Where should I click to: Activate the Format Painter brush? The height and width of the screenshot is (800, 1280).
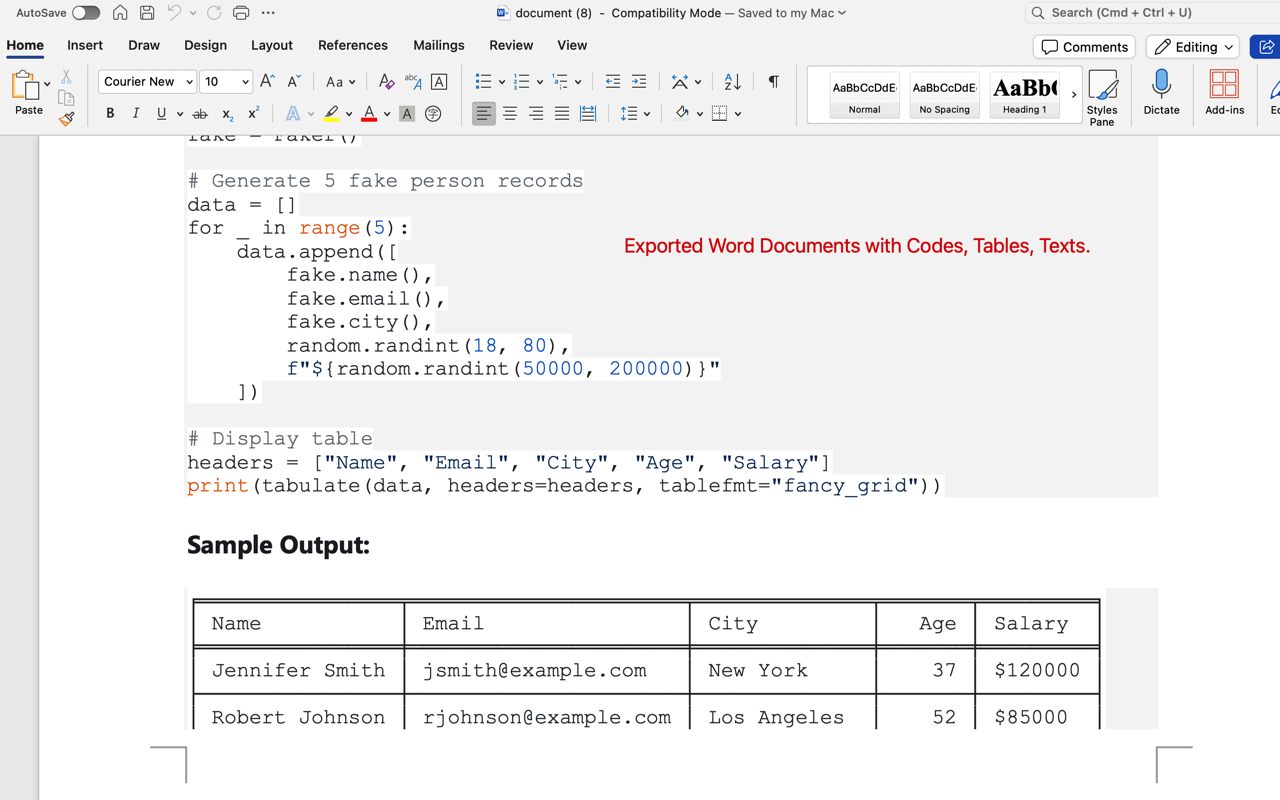click(x=66, y=119)
